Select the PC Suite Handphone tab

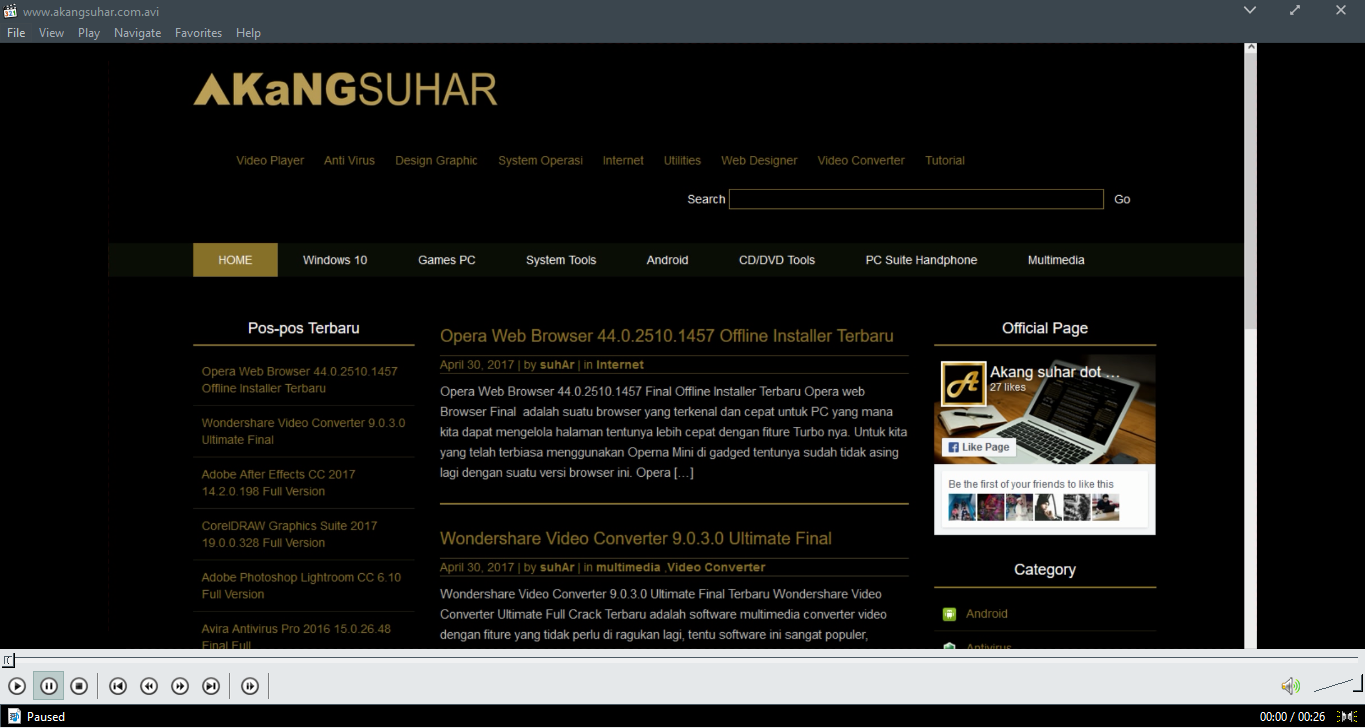click(921, 260)
